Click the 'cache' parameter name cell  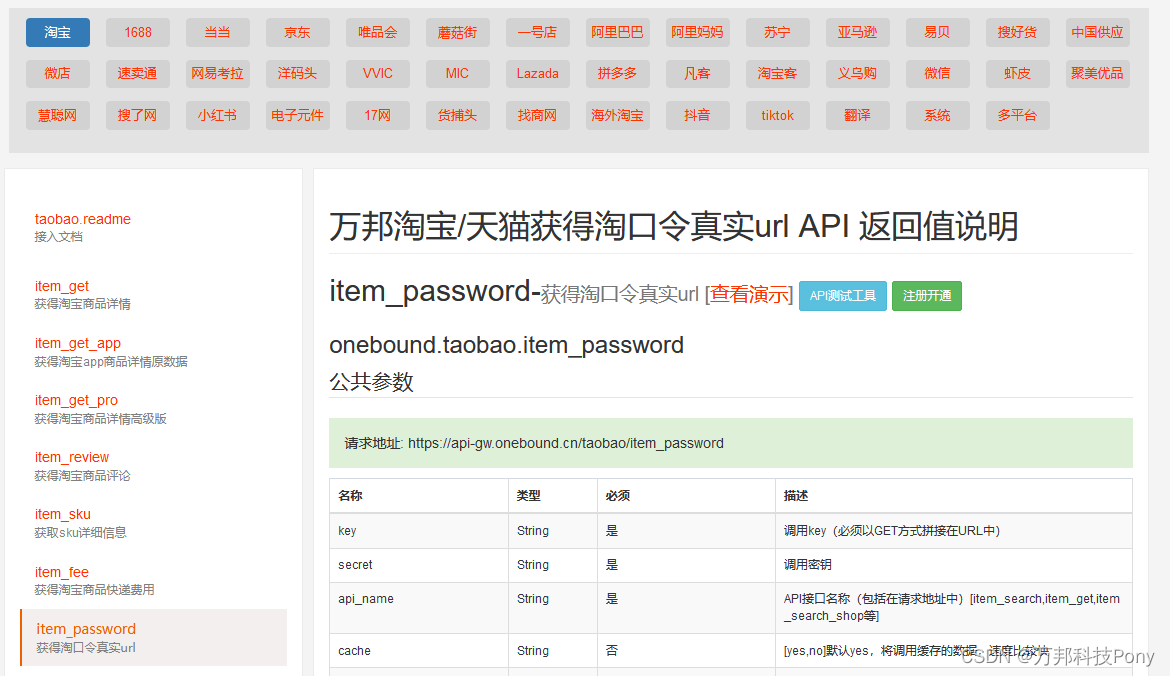tap(419, 651)
